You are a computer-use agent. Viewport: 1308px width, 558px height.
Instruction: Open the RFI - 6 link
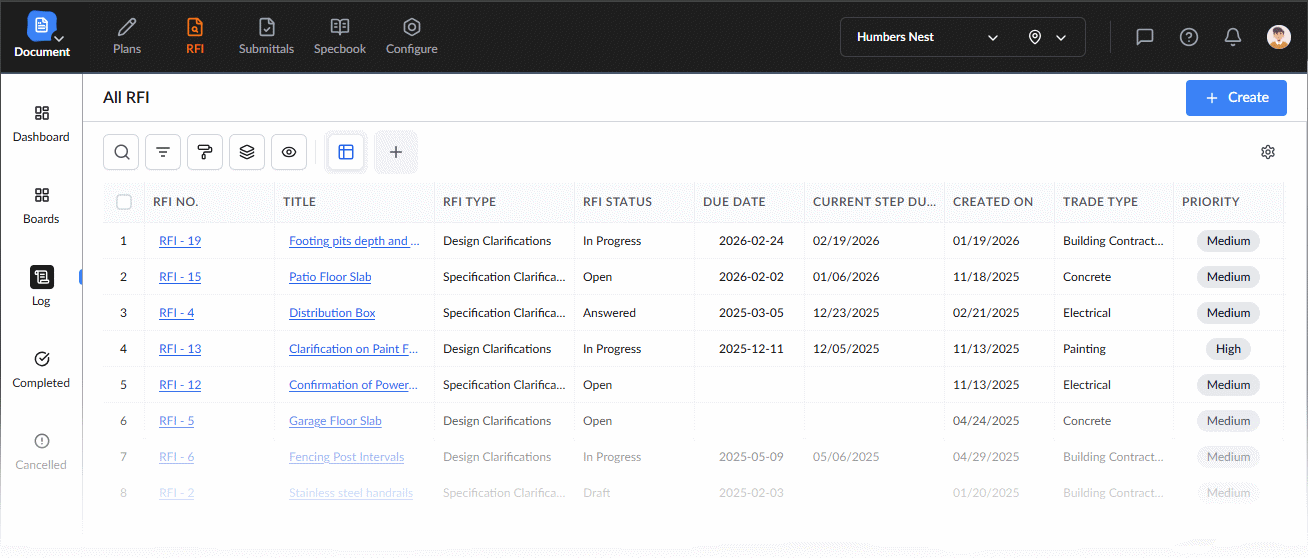176,457
